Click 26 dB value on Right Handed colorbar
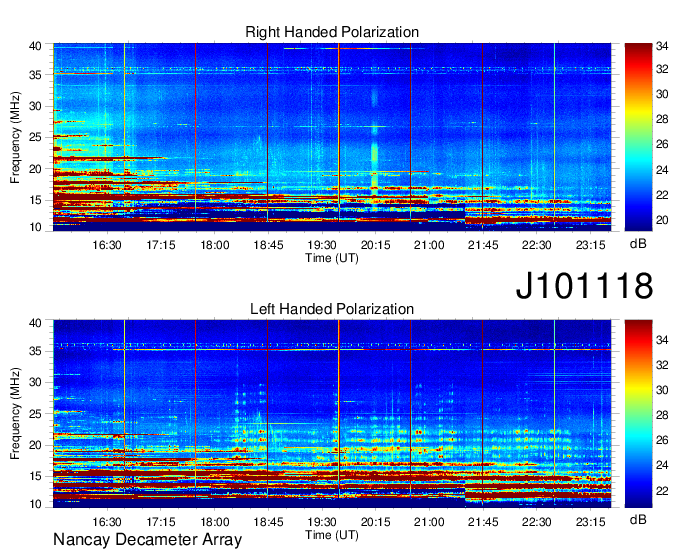 tap(662, 144)
